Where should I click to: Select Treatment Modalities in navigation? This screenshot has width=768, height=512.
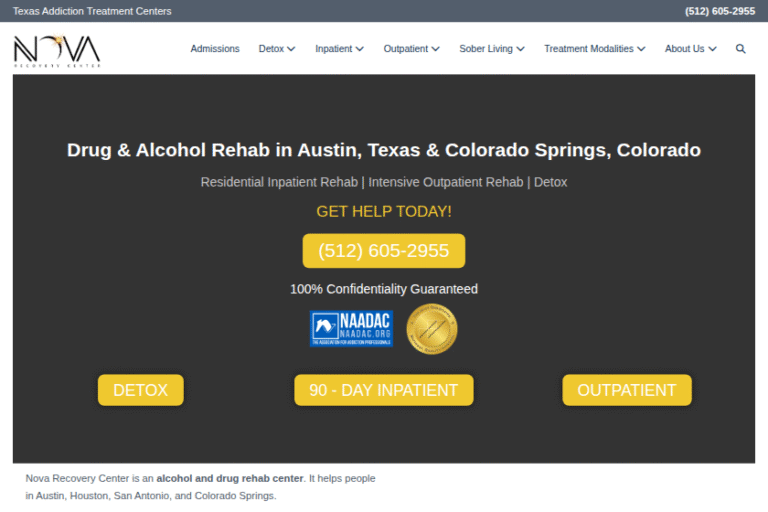pos(589,49)
